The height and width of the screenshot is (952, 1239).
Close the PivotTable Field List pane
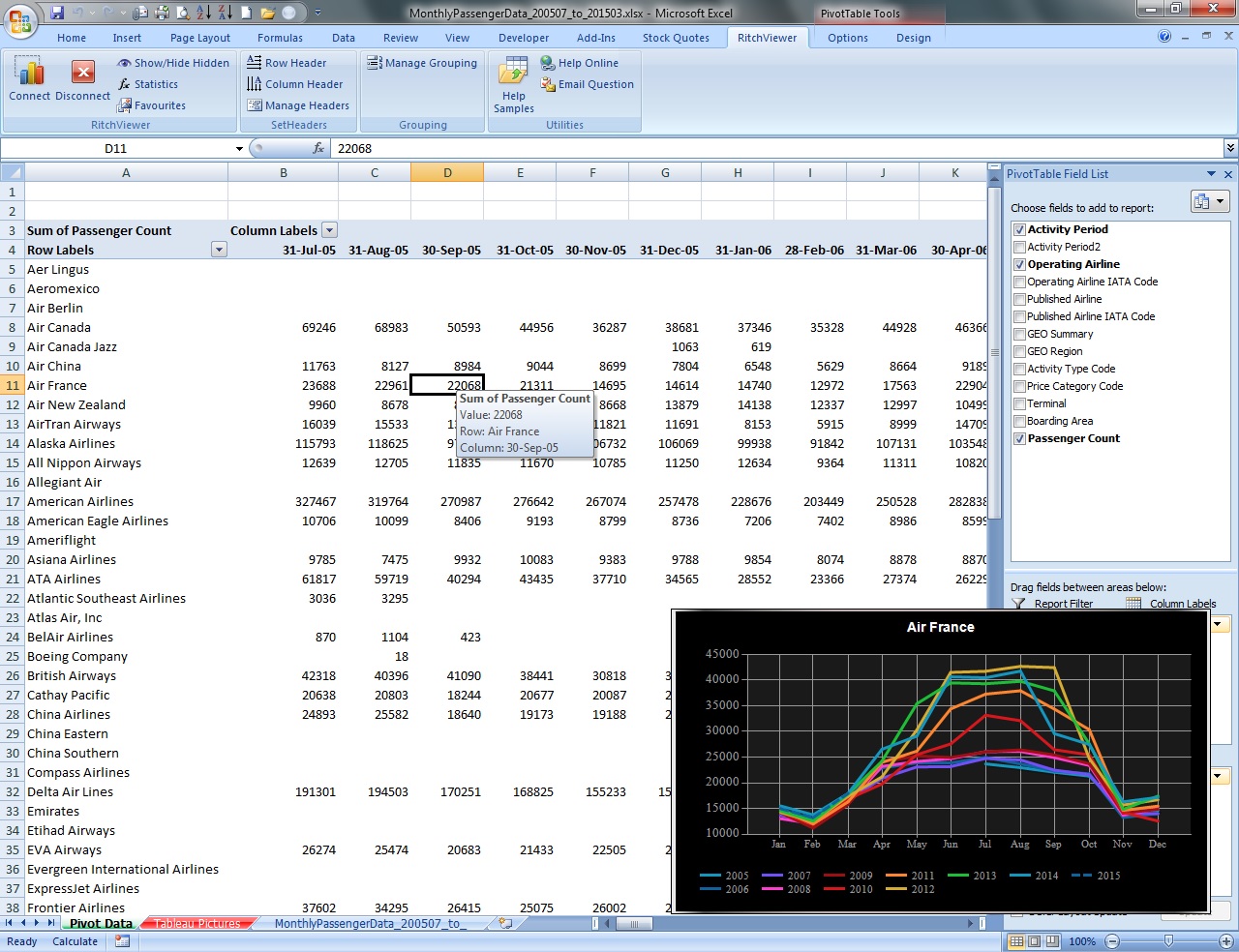(1228, 174)
